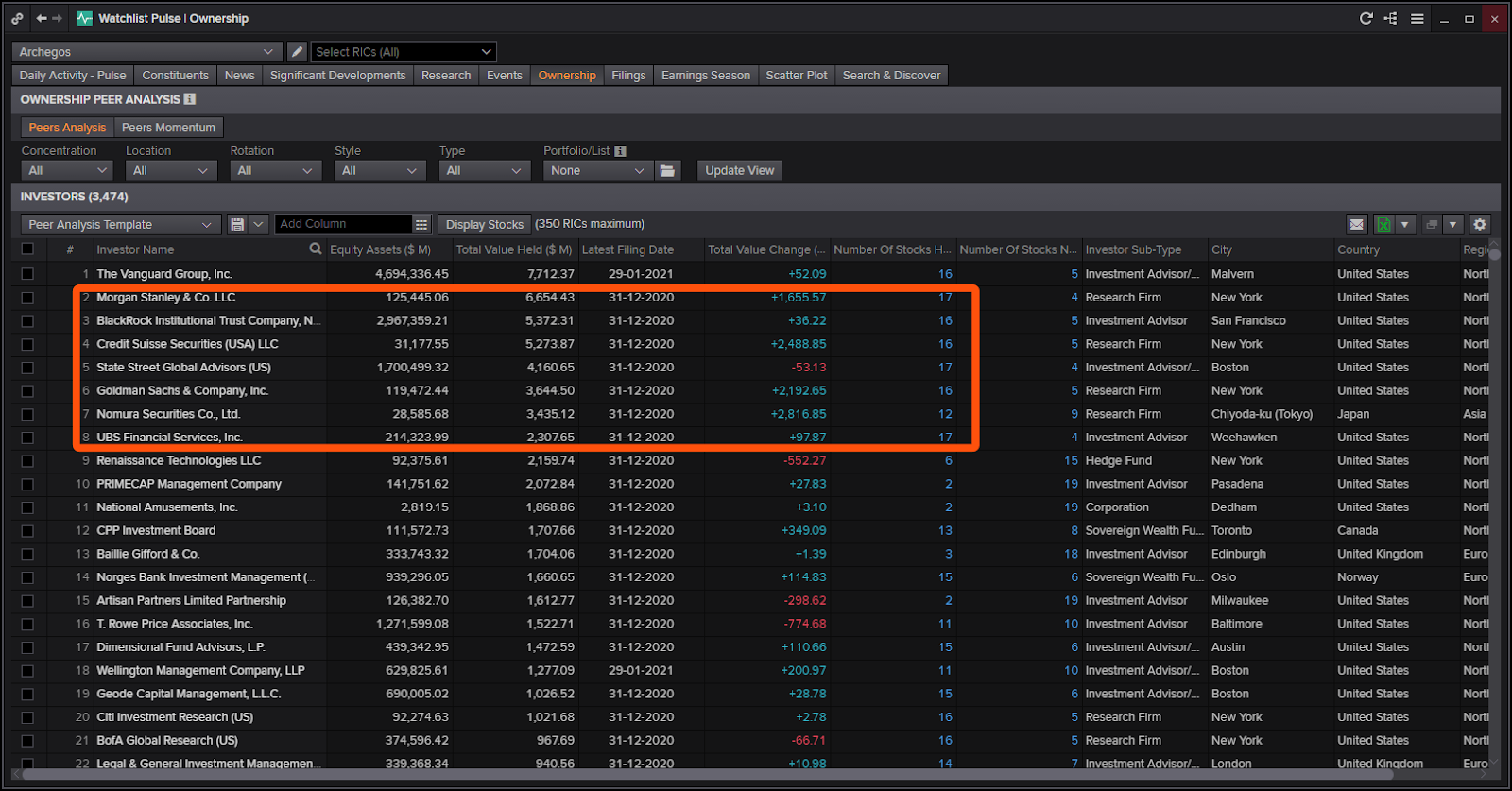Click the info icon beside Portfolio/List

pos(620,151)
